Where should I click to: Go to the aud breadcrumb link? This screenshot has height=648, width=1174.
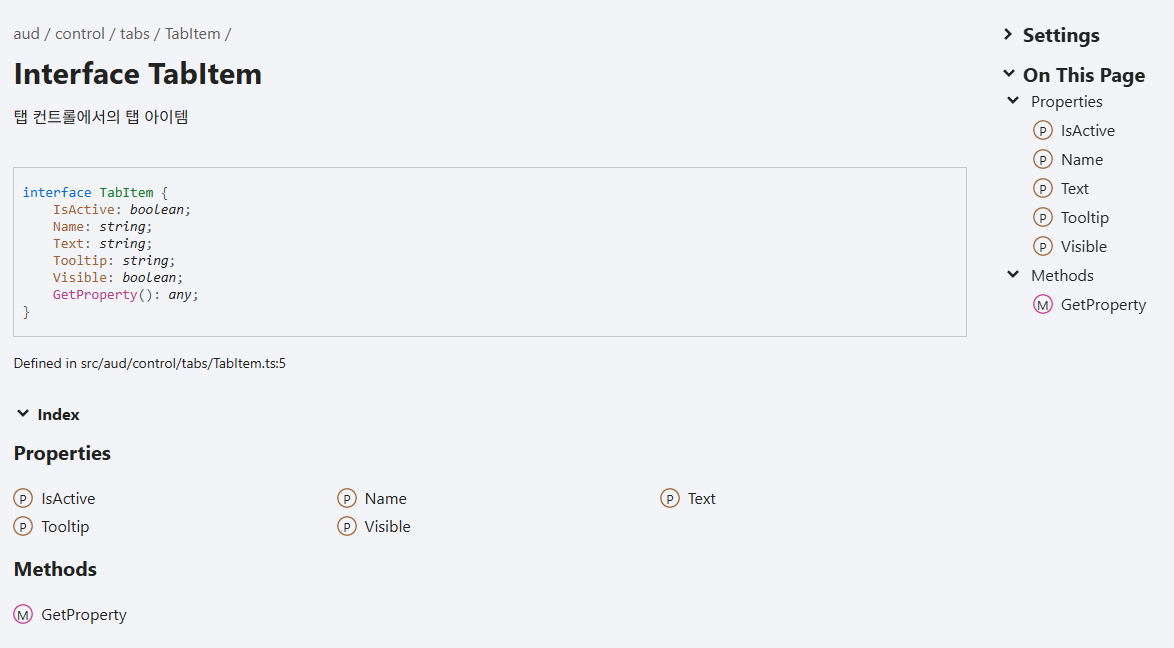coord(26,34)
